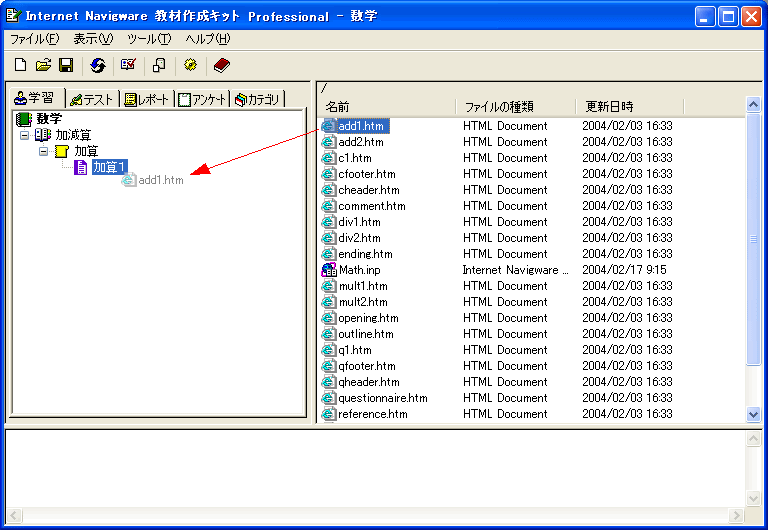Select the 学習 tab
Screen dimensions: 768x530
tap(35, 98)
